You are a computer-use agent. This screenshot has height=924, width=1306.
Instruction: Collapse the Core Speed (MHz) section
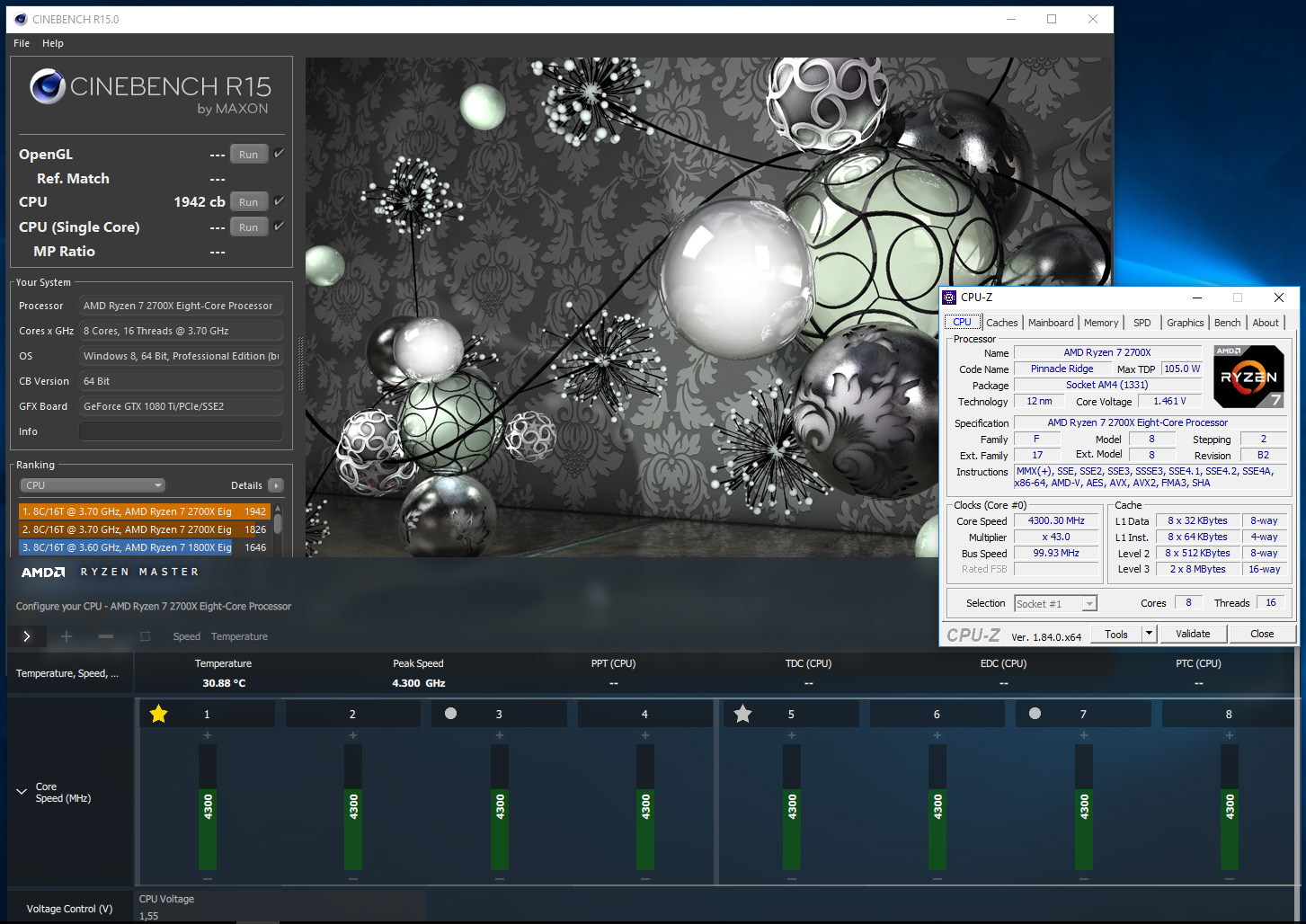(22, 792)
